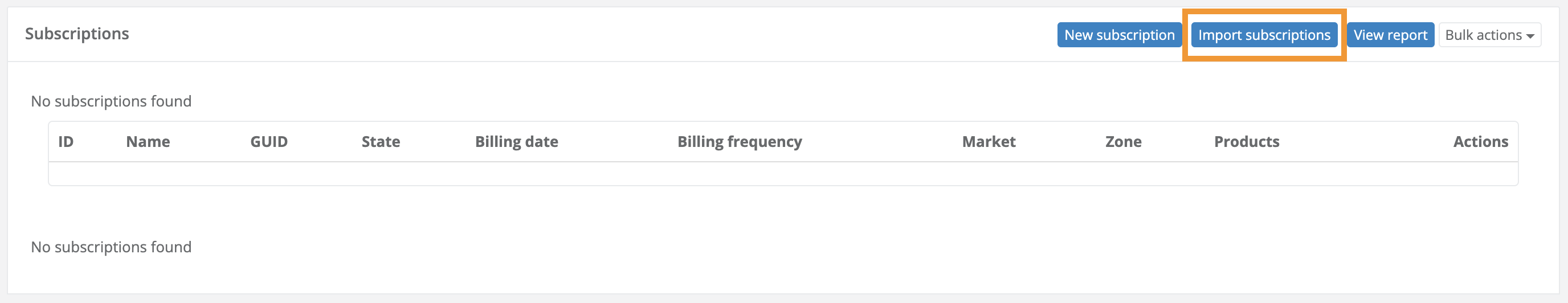Click the Subscriptions panel heading
Screen dimensions: 1568x303
tap(77, 34)
